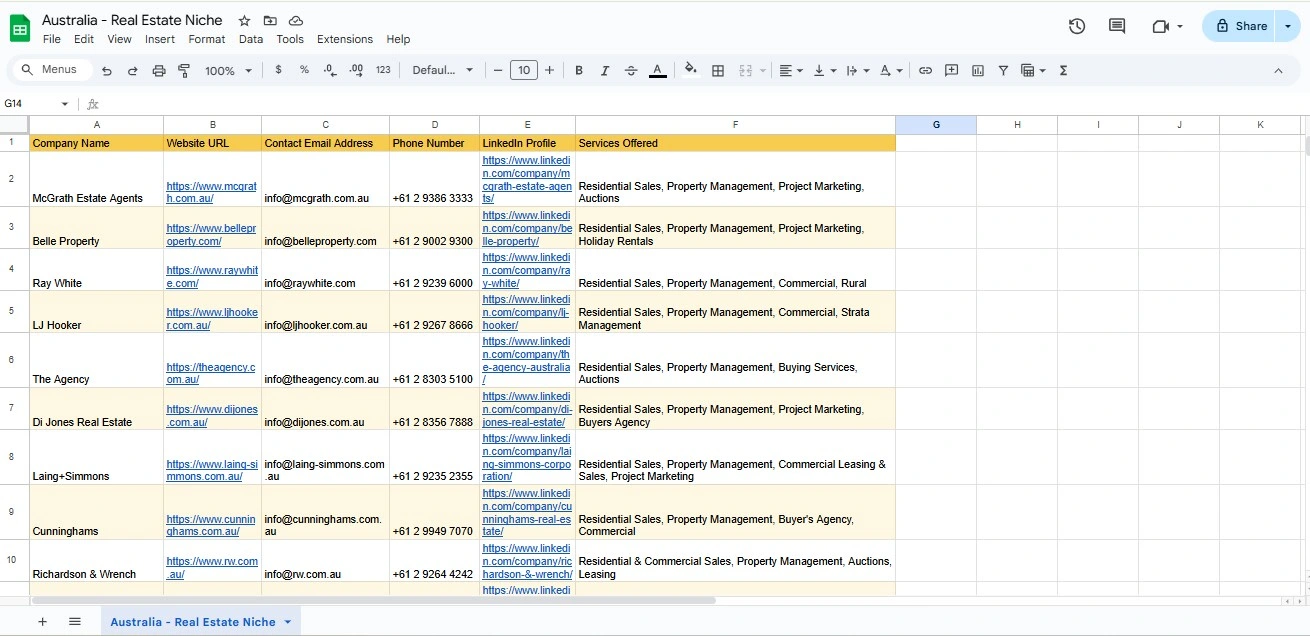Open the View menu
The image size is (1310, 636).
click(x=119, y=40)
